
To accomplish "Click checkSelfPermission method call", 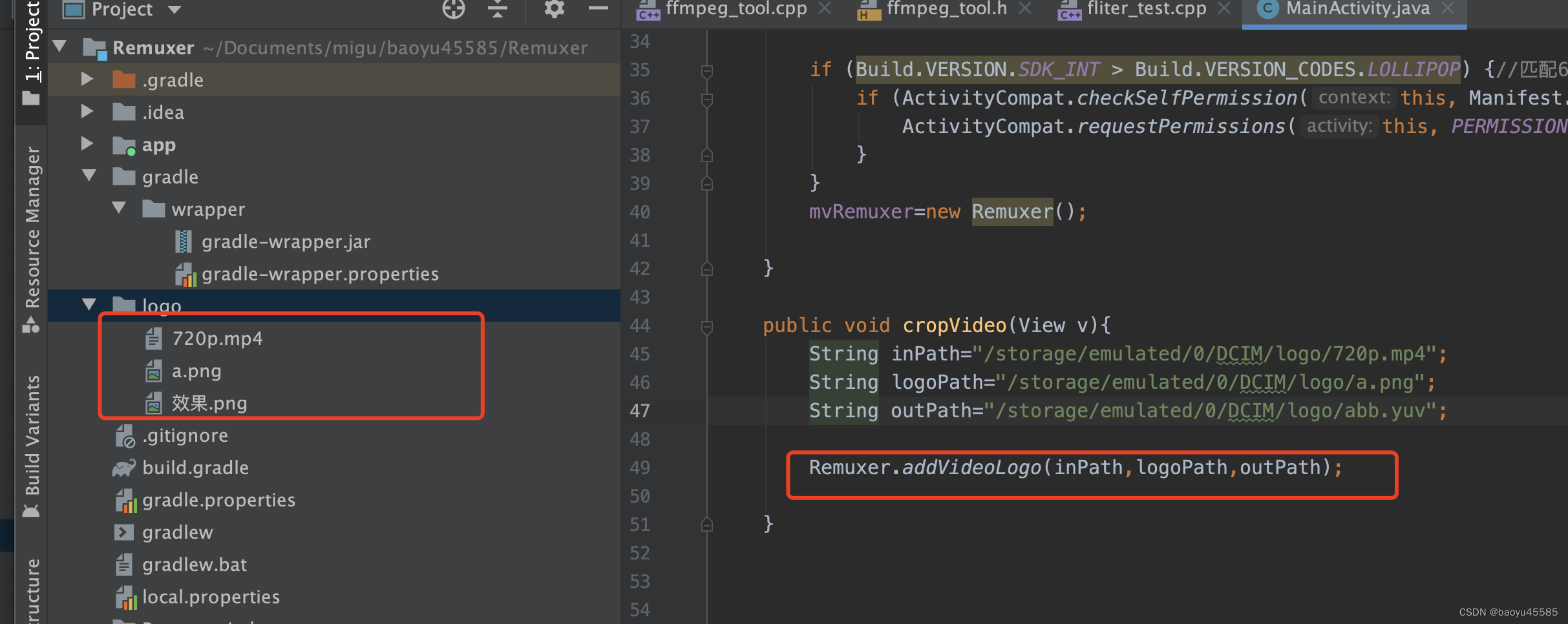I will tap(1187, 98).
